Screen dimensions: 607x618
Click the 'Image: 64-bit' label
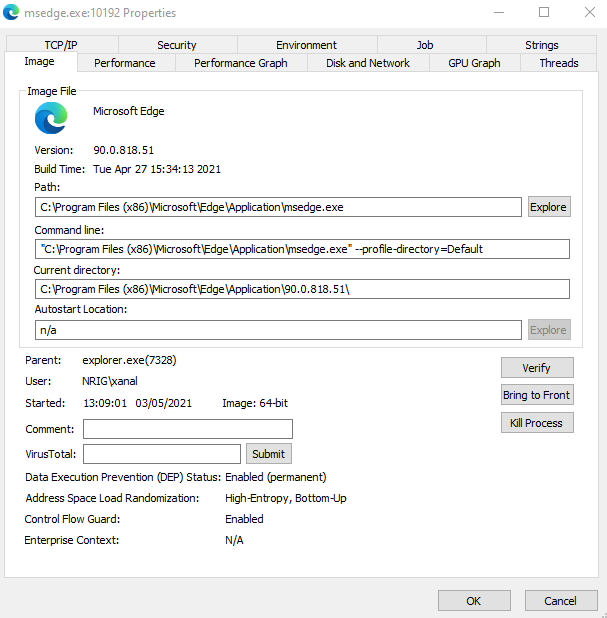255,403
